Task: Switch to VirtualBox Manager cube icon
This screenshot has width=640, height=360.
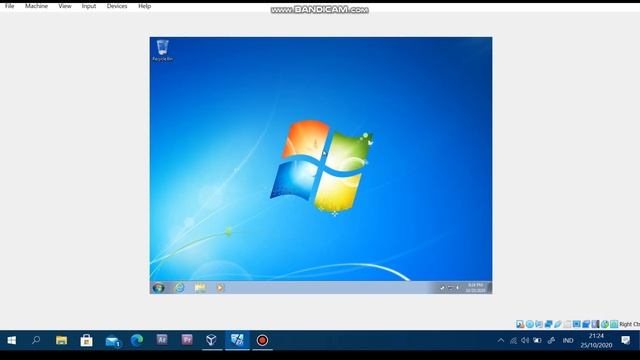Action: tap(211, 340)
